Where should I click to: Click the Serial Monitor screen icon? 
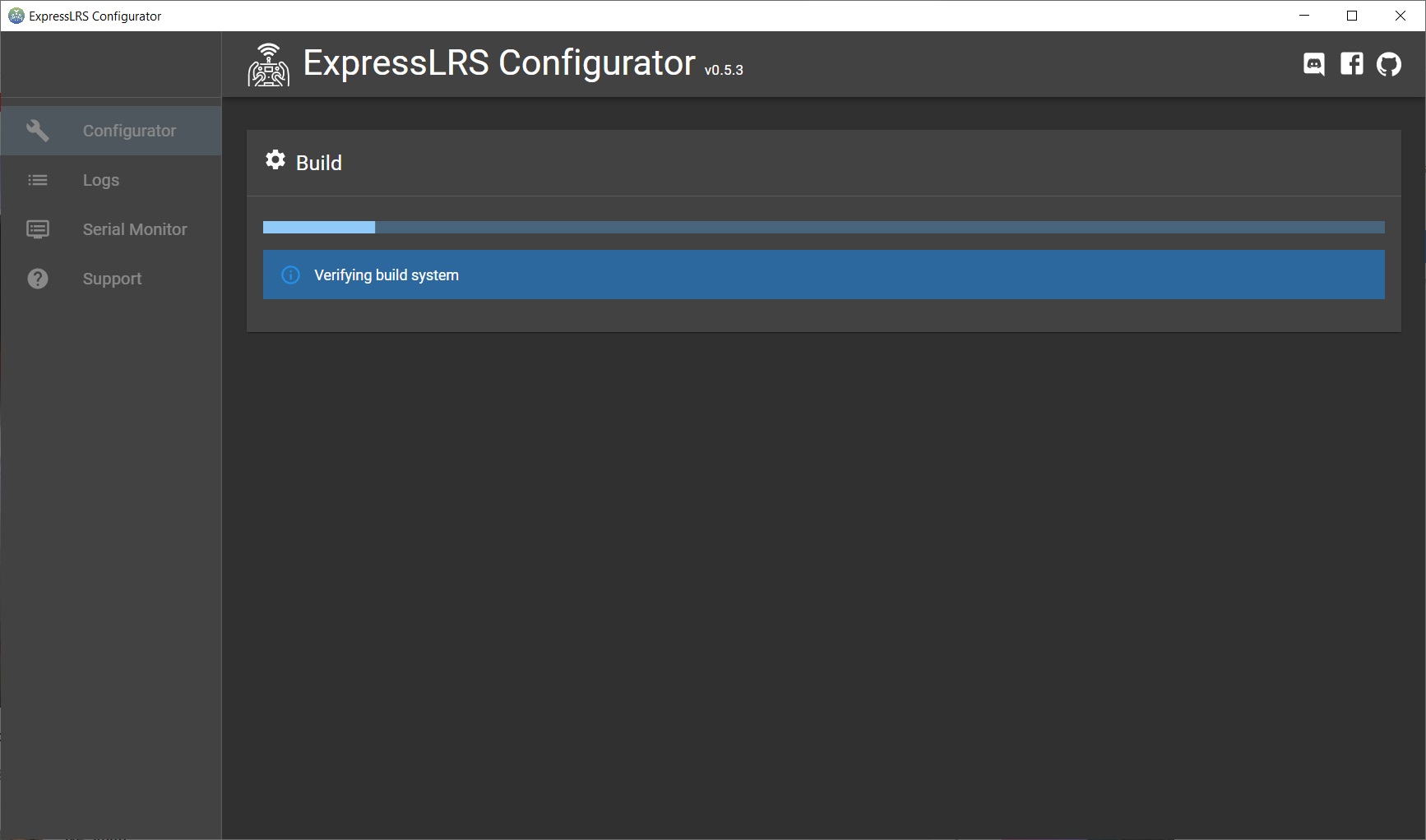(38, 229)
